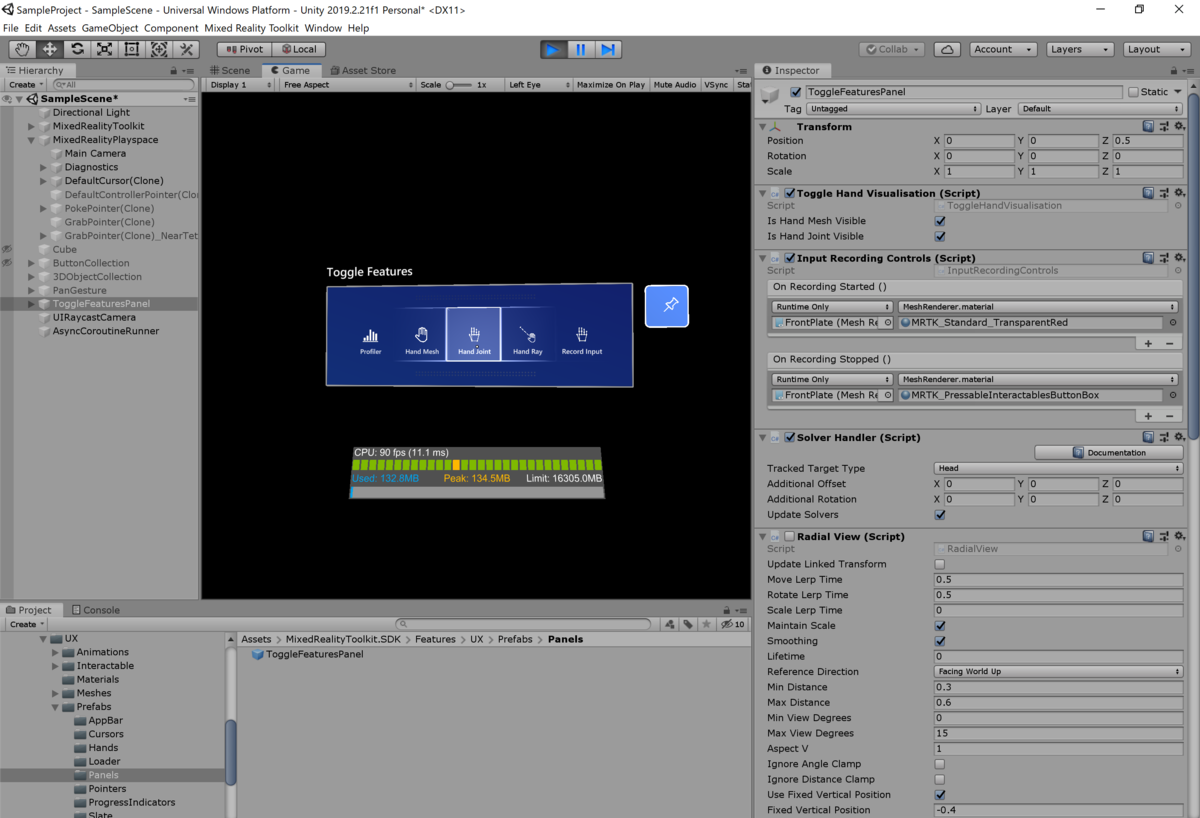Screen dimensions: 1200x818
Task: Switch to the Asset Store tab
Action: (362, 70)
